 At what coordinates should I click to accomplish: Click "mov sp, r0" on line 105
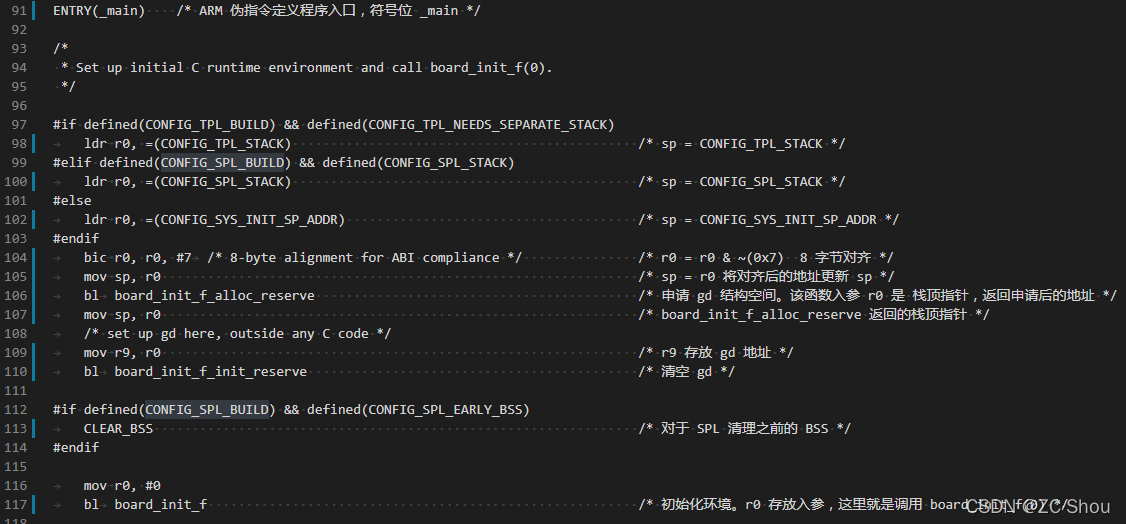[122, 276]
